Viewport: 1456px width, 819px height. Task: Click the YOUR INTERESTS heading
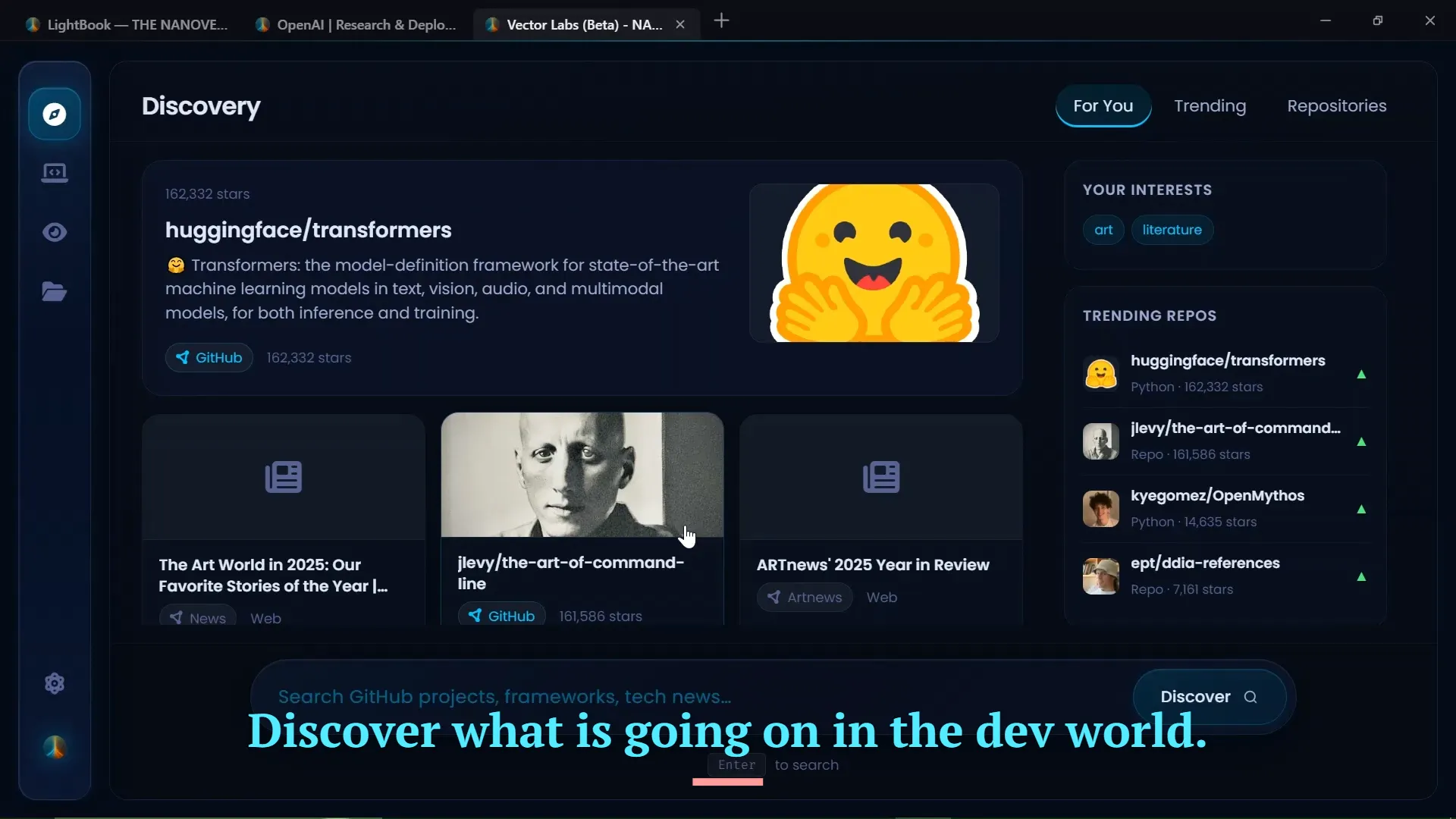click(1147, 190)
